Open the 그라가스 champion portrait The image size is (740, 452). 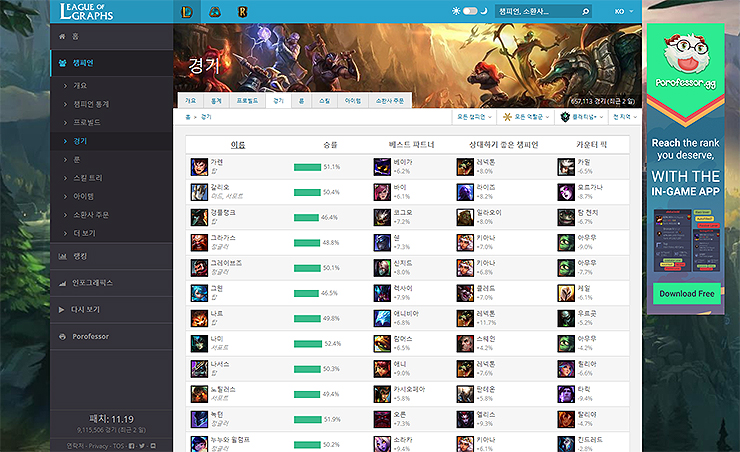coord(199,243)
